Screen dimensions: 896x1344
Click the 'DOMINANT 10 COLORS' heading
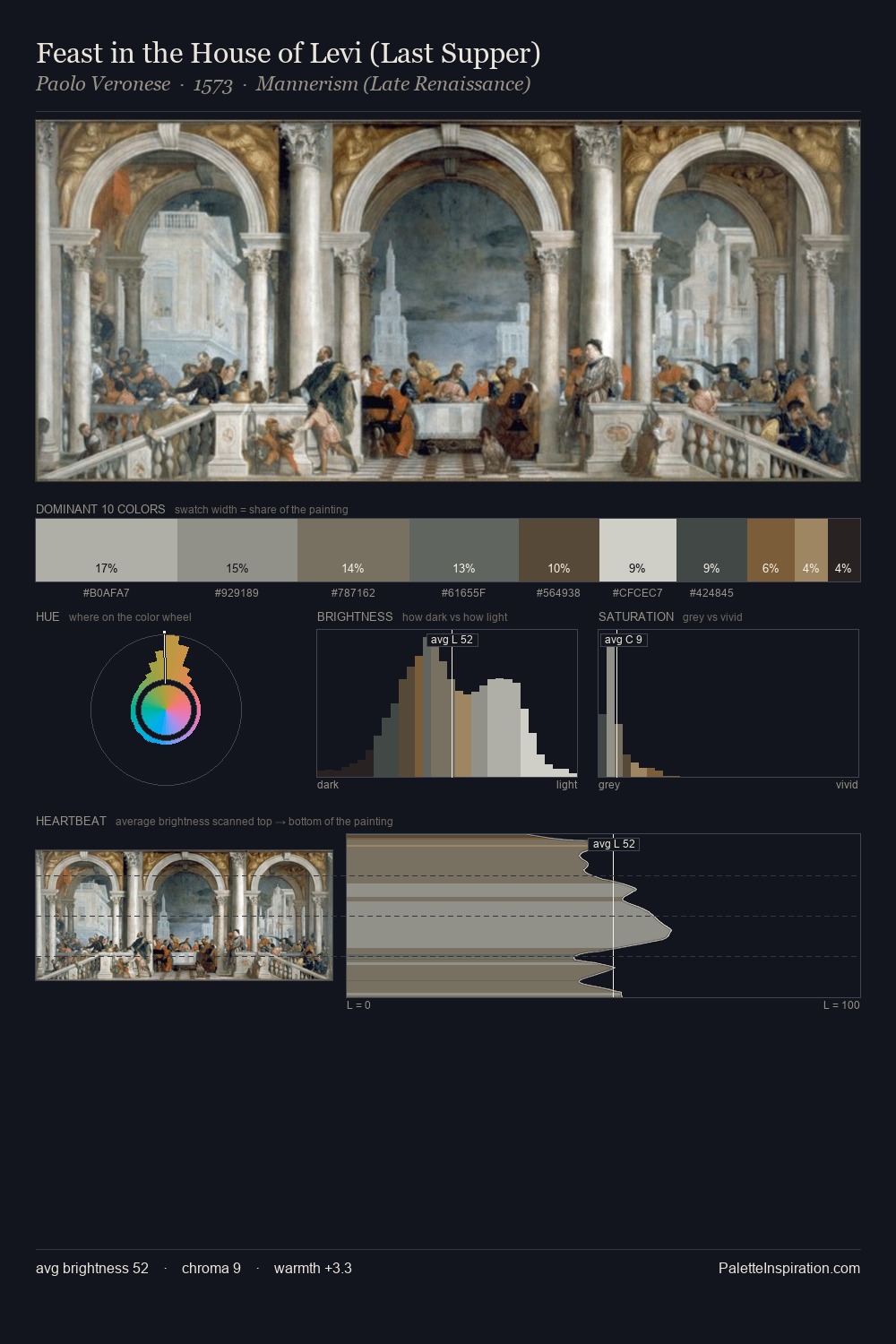click(100, 509)
